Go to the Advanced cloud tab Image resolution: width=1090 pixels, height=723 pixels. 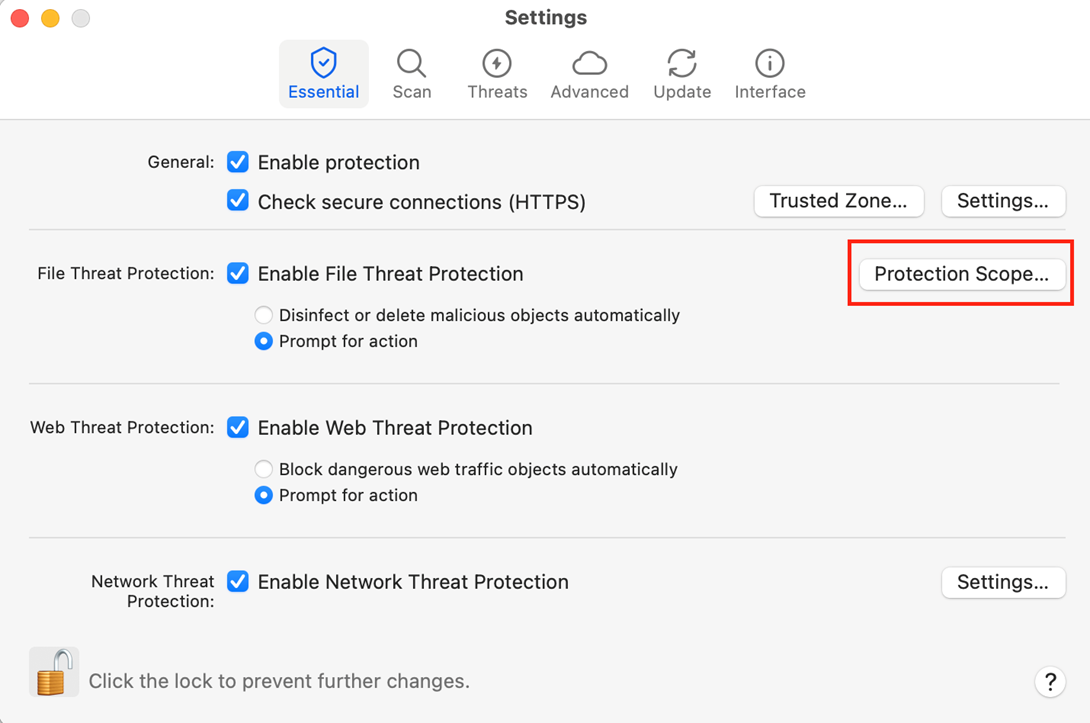pos(589,74)
